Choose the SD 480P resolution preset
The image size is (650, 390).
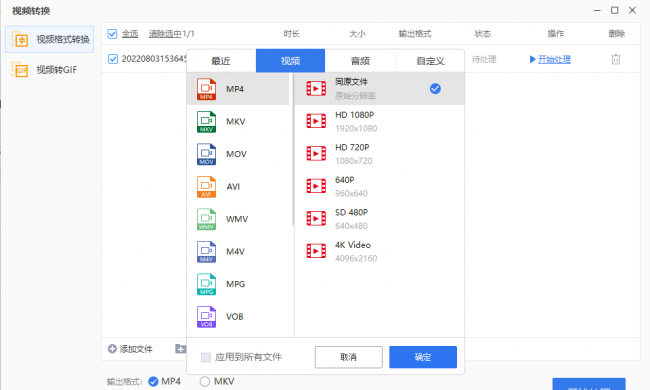click(379, 218)
